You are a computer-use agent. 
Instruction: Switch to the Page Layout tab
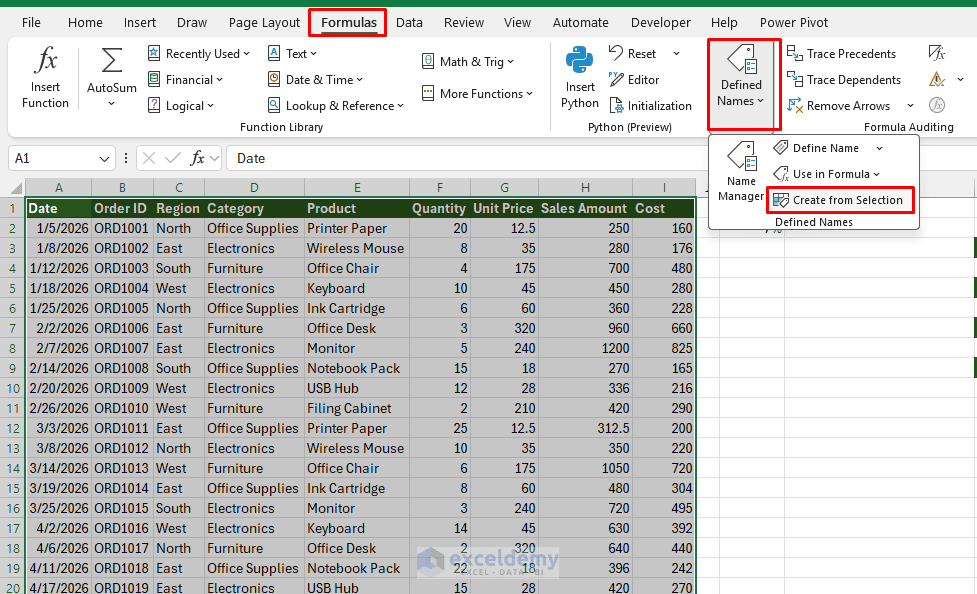(264, 22)
